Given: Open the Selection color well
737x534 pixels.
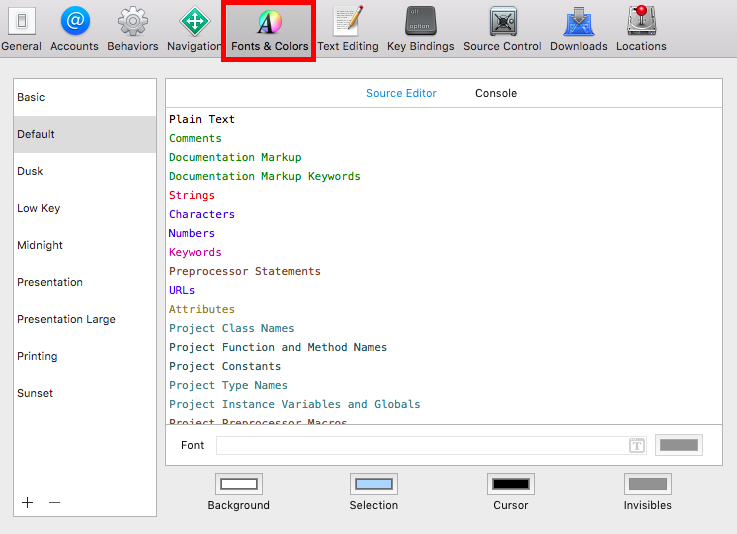Looking at the screenshot, I should tap(374, 484).
